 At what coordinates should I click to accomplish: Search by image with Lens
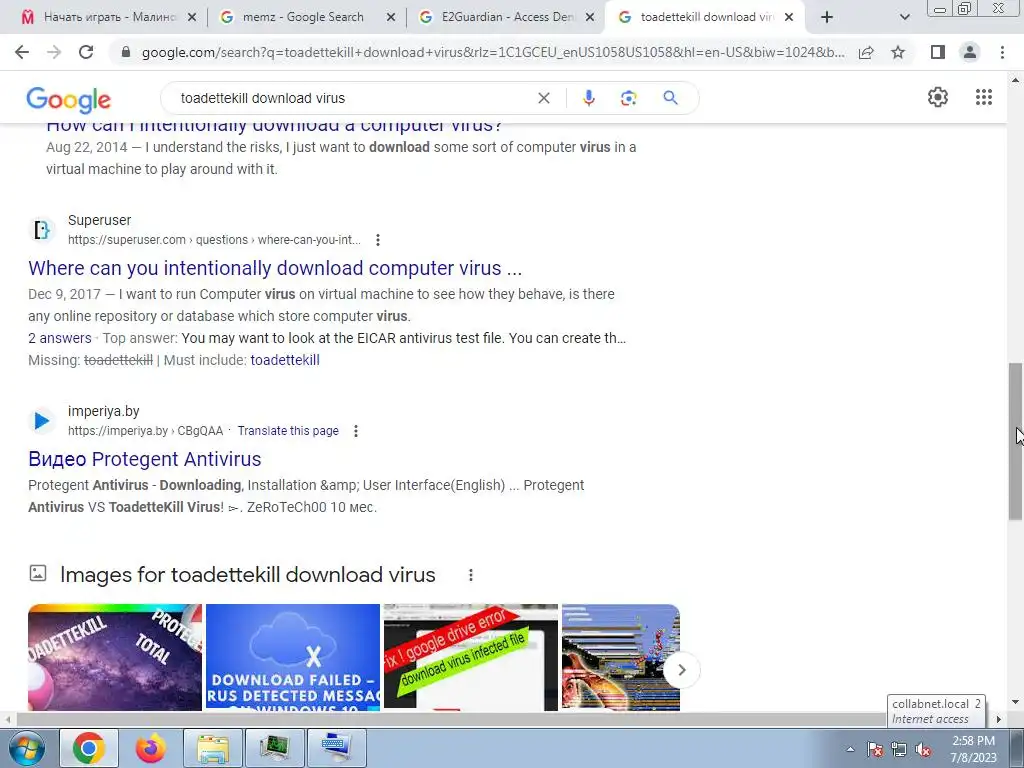[628, 98]
